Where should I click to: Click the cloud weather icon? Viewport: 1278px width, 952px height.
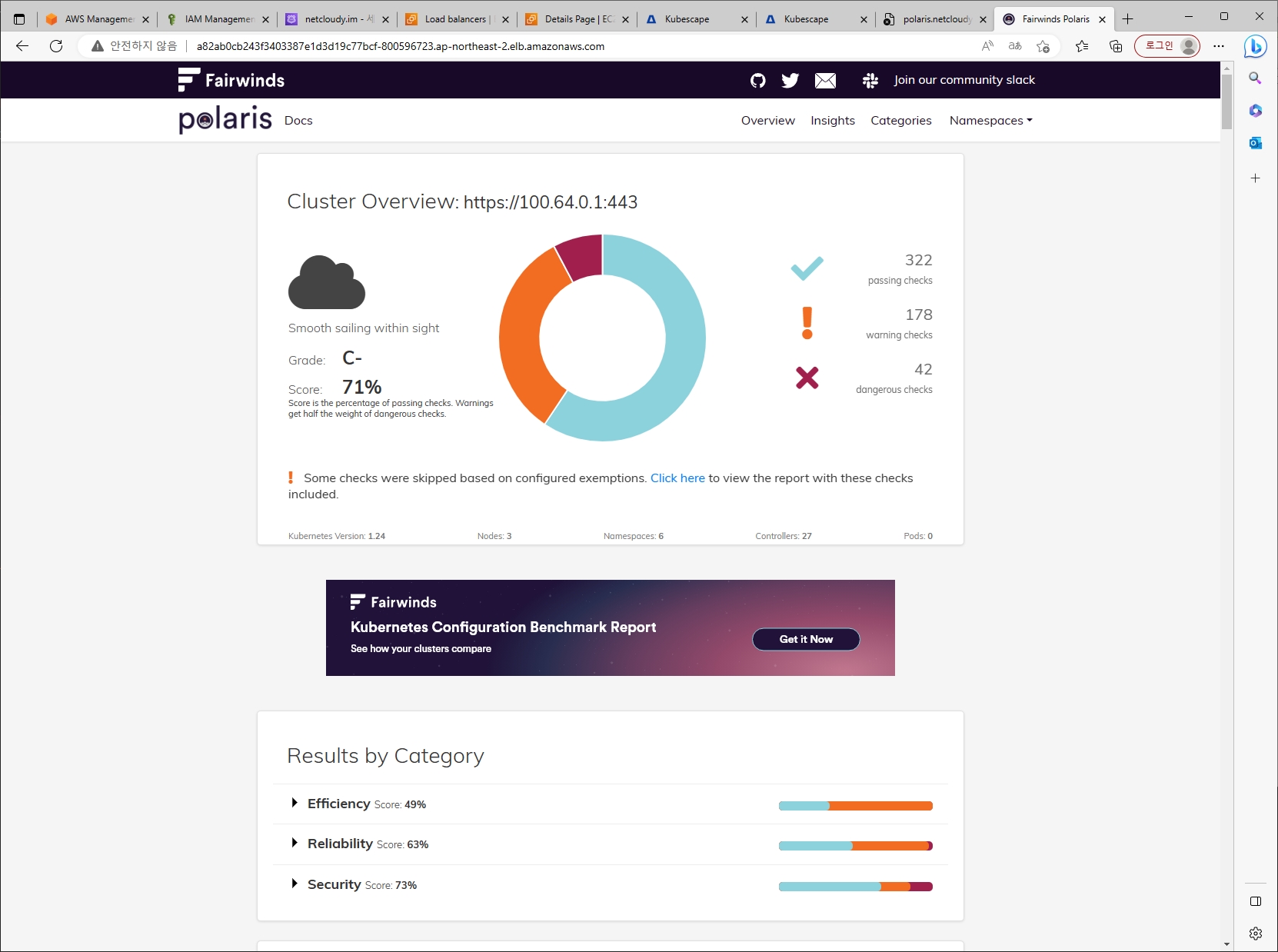pyautogui.click(x=327, y=282)
